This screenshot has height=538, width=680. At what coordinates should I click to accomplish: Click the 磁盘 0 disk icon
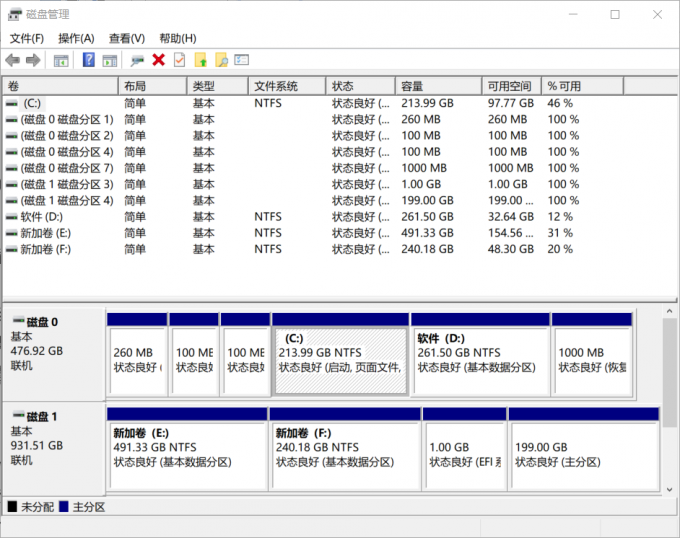(19, 321)
